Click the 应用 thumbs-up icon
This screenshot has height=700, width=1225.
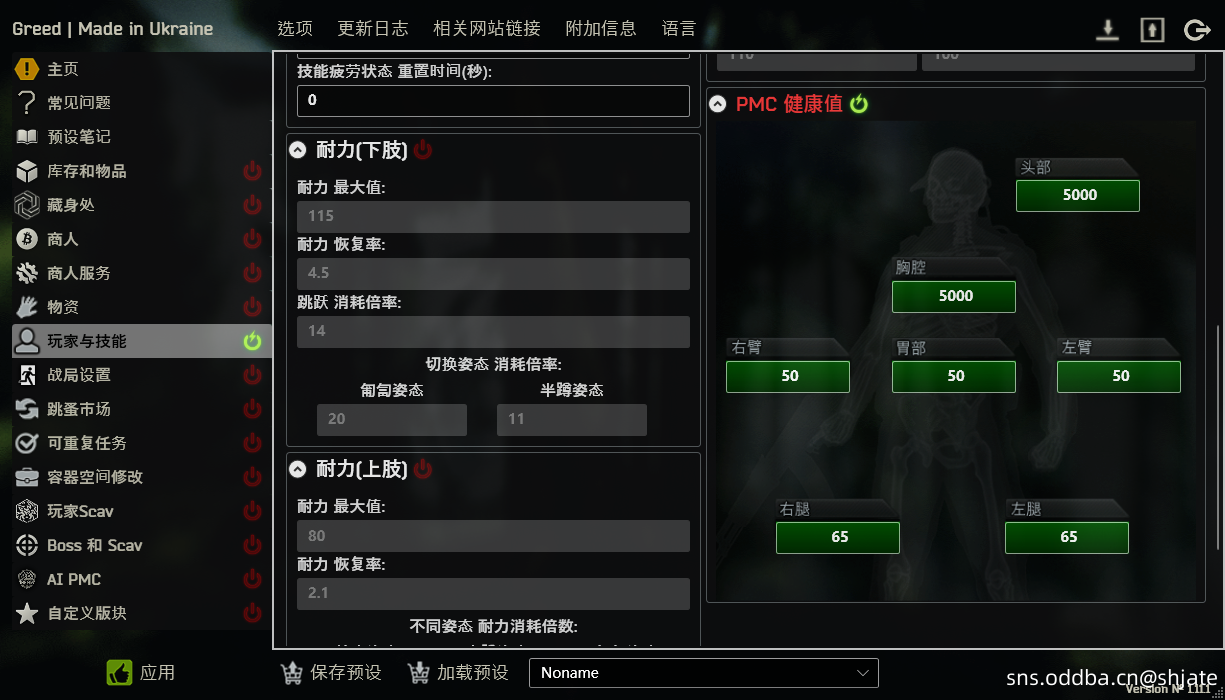(x=120, y=673)
